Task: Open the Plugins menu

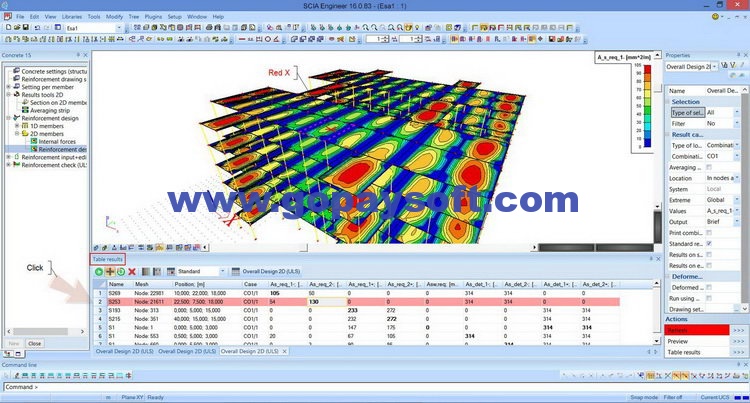Action: click(x=153, y=17)
